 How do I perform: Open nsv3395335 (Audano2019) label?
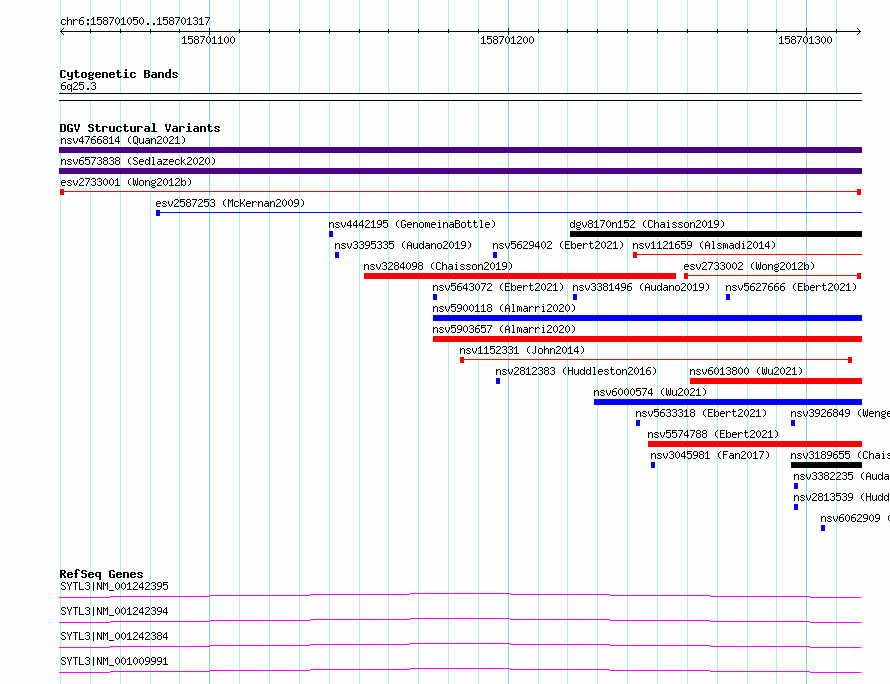coord(403,245)
